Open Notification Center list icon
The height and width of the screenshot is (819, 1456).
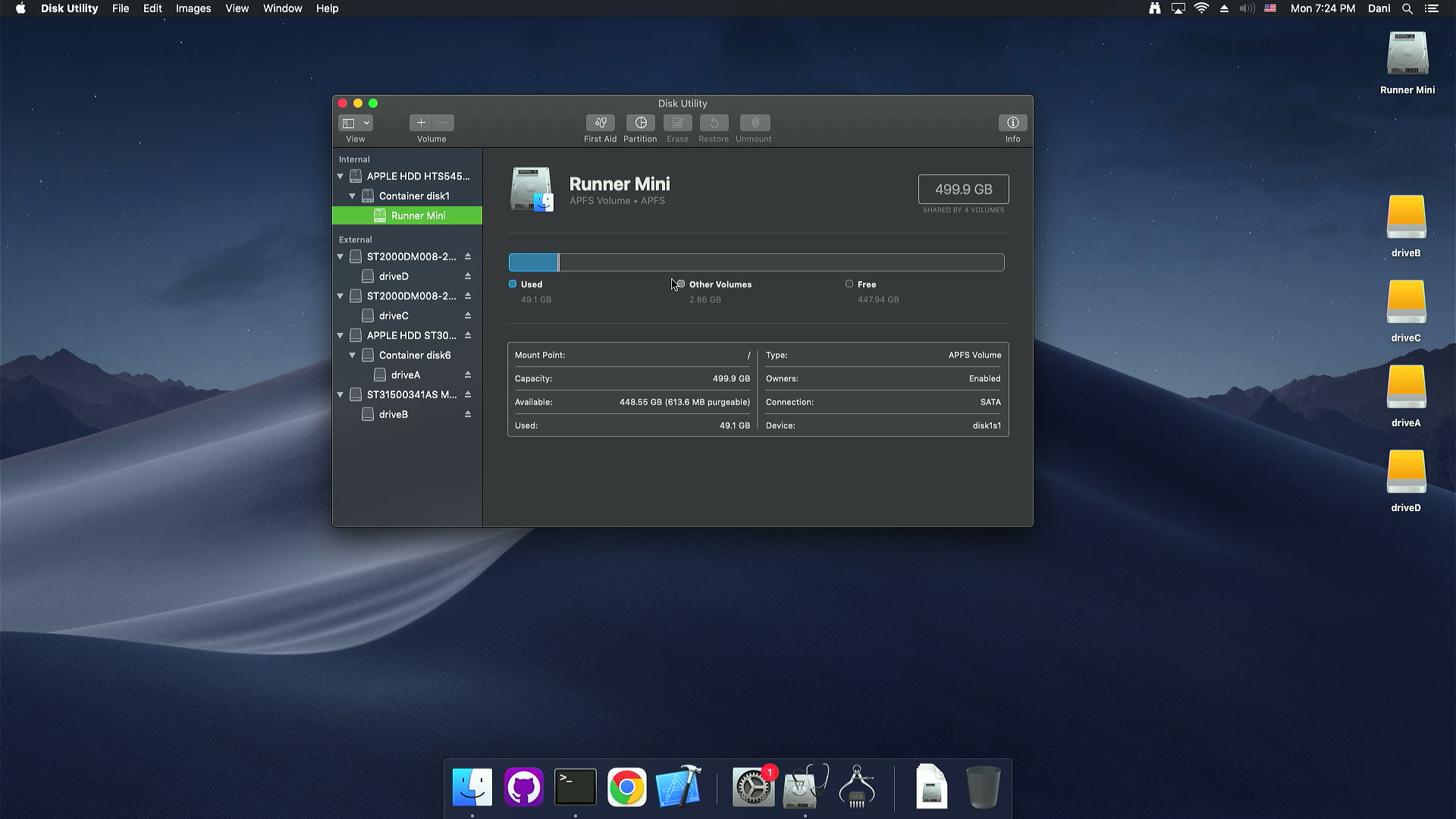pos(1432,8)
